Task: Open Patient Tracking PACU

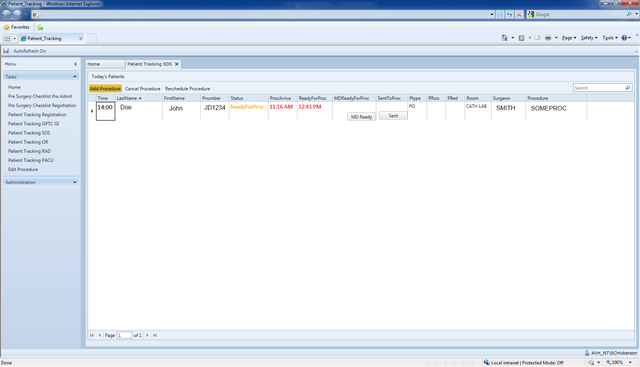Action: (31, 160)
